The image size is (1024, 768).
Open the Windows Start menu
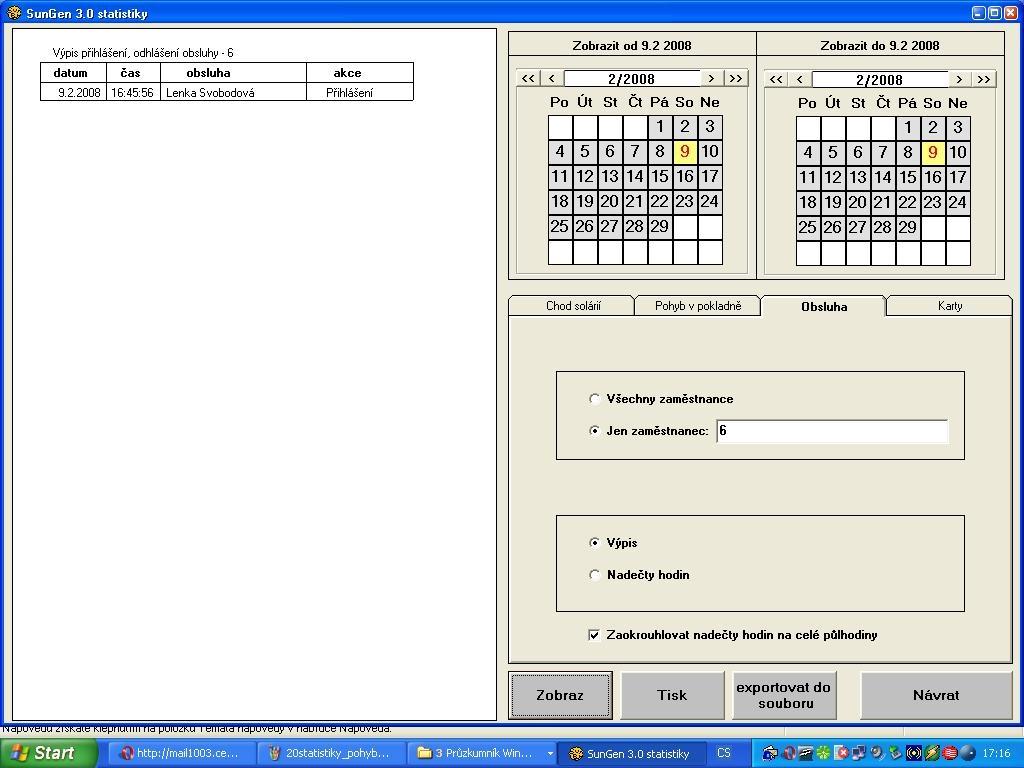[48, 753]
